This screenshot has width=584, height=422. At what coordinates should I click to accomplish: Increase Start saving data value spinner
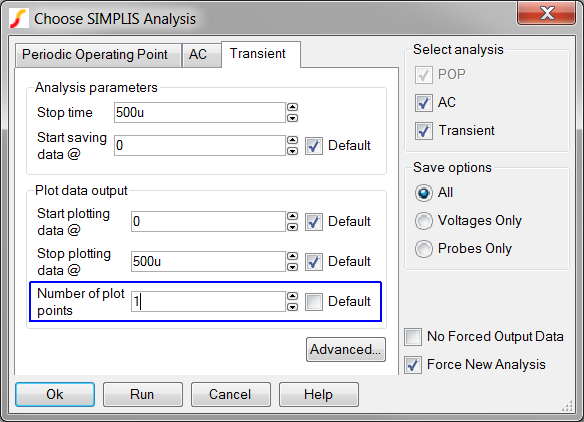pyautogui.click(x=293, y=140)
